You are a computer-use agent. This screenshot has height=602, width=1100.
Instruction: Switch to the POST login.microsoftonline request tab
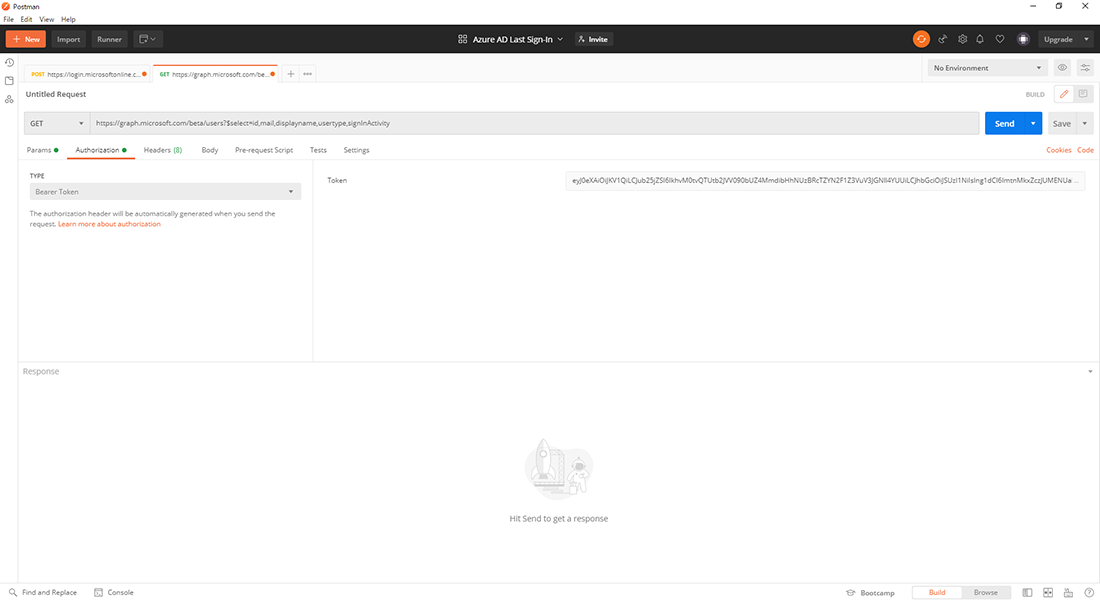pyautogui.click(x=88, y=74)
